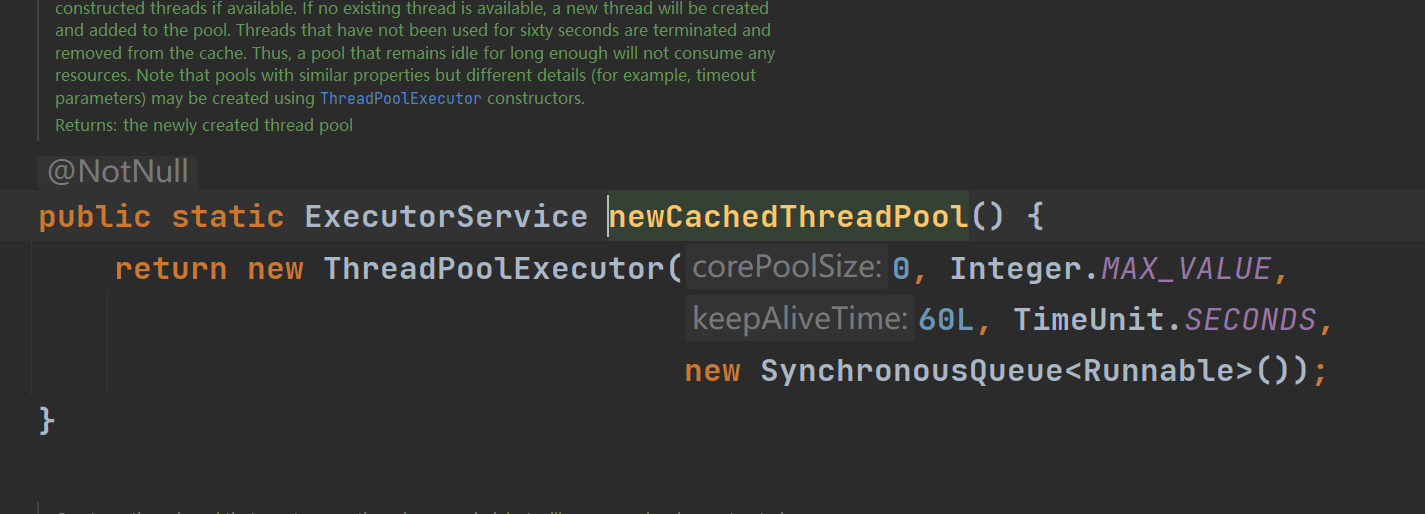The height and width of the screenshot is (514, 1425).
Task: Select the corePoolSize parameter hint
Action: click(x=786, y=267)
